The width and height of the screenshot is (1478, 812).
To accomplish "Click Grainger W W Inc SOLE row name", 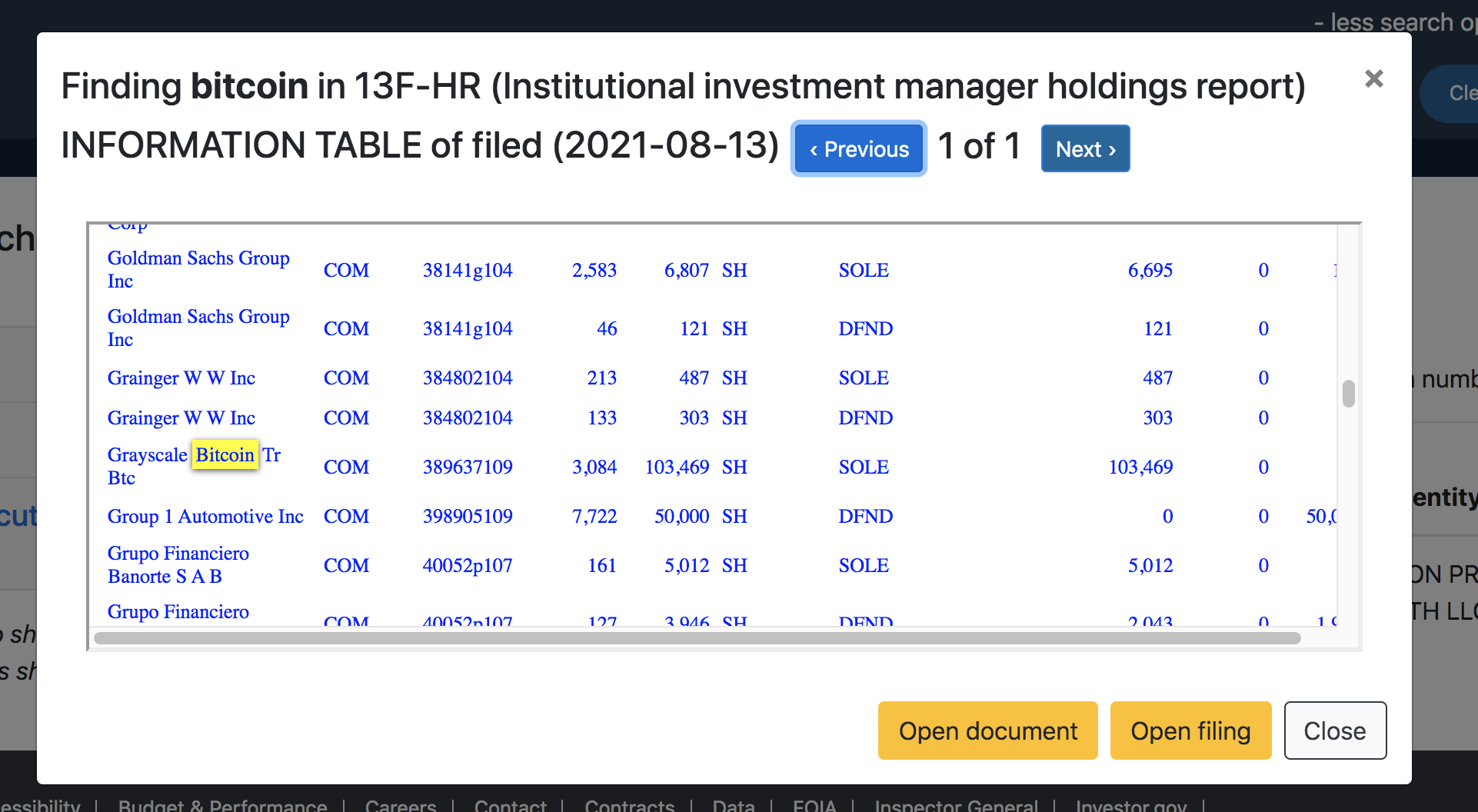I will pos(181,378).
